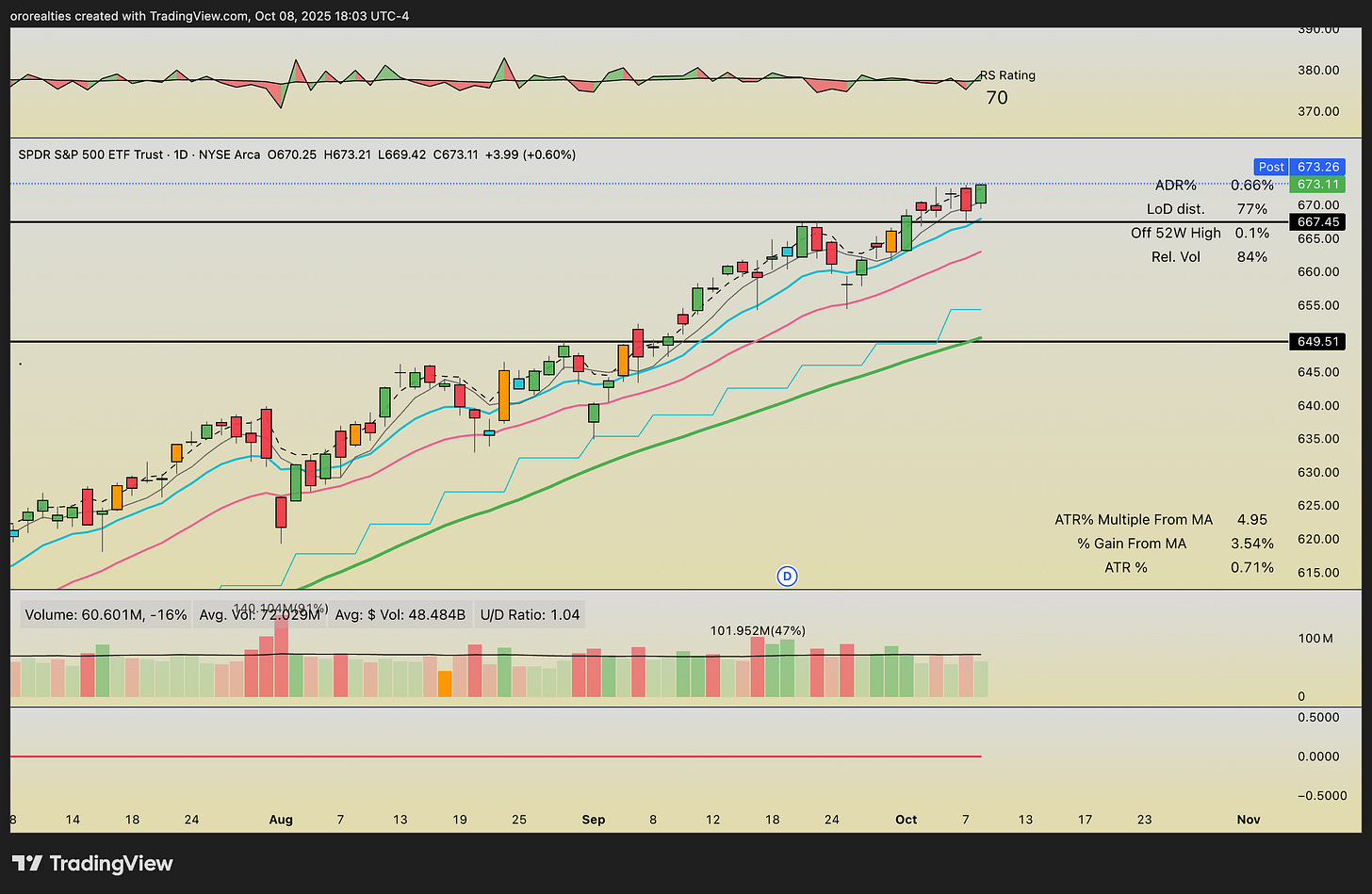
Task: Select the 667.45 horizontal line price label
Action: click(x=1317, y=222)
